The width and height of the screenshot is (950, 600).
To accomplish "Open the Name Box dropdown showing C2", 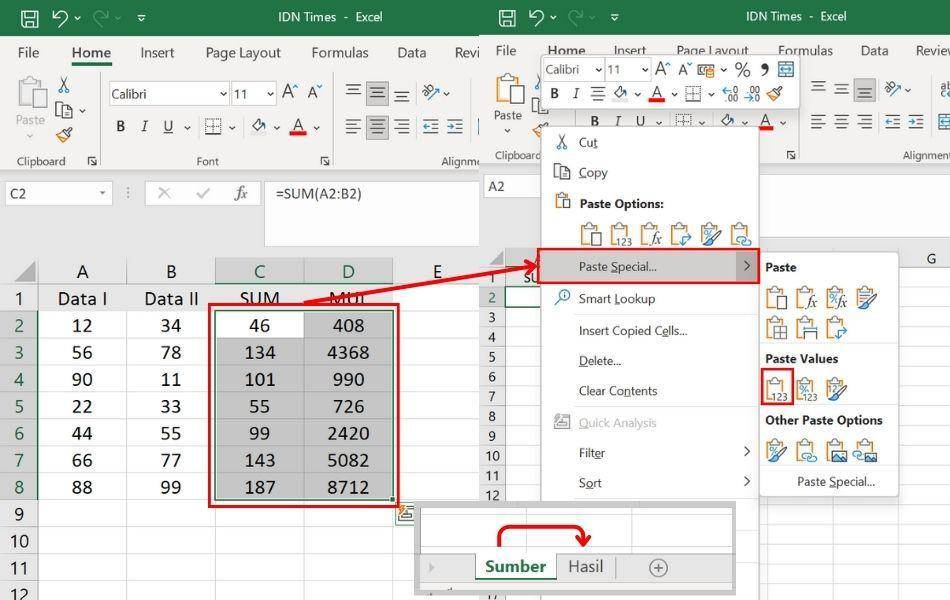I will (x=102, y=193).
